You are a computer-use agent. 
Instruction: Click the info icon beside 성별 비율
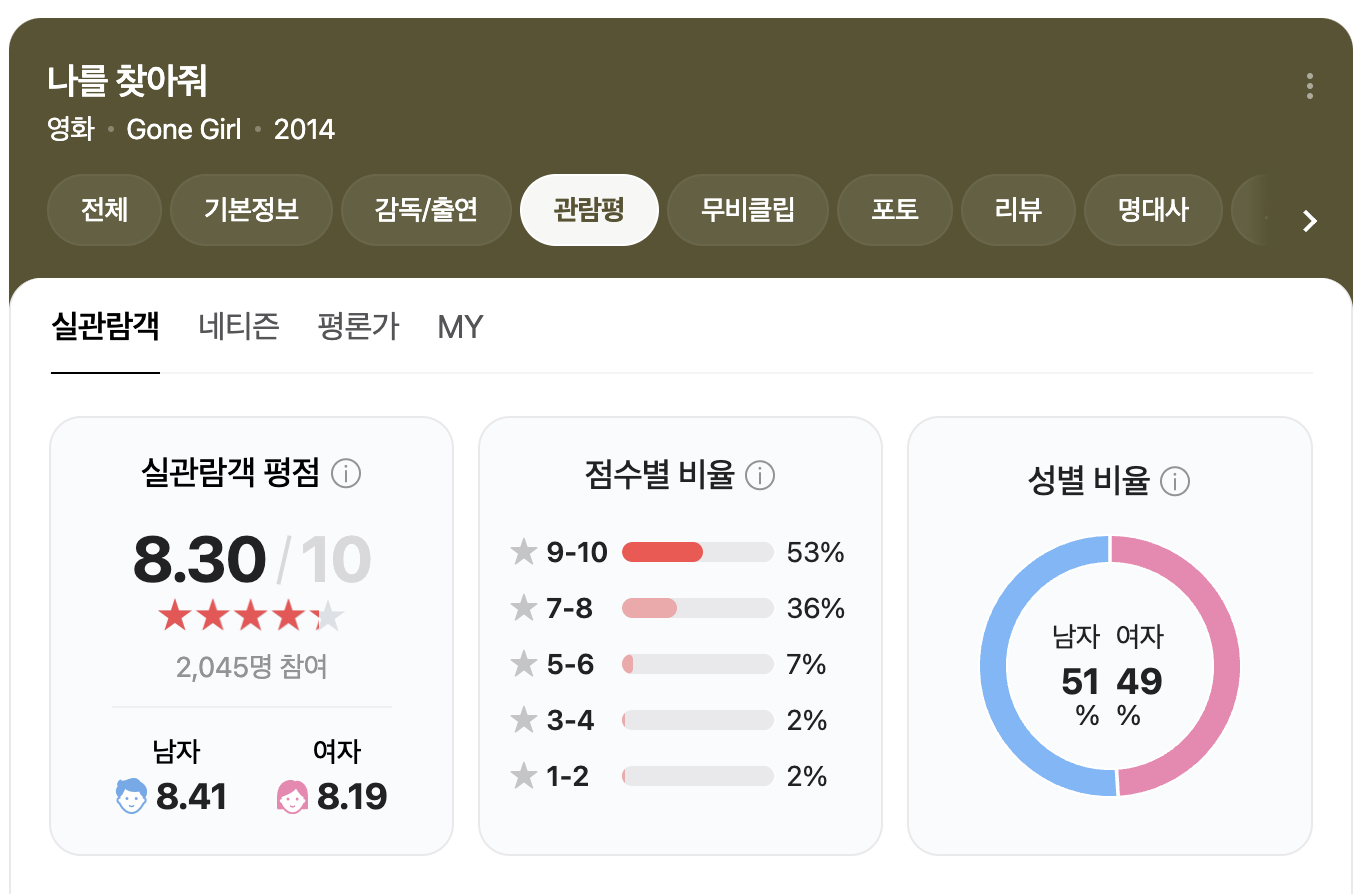tap(1176, 481)
